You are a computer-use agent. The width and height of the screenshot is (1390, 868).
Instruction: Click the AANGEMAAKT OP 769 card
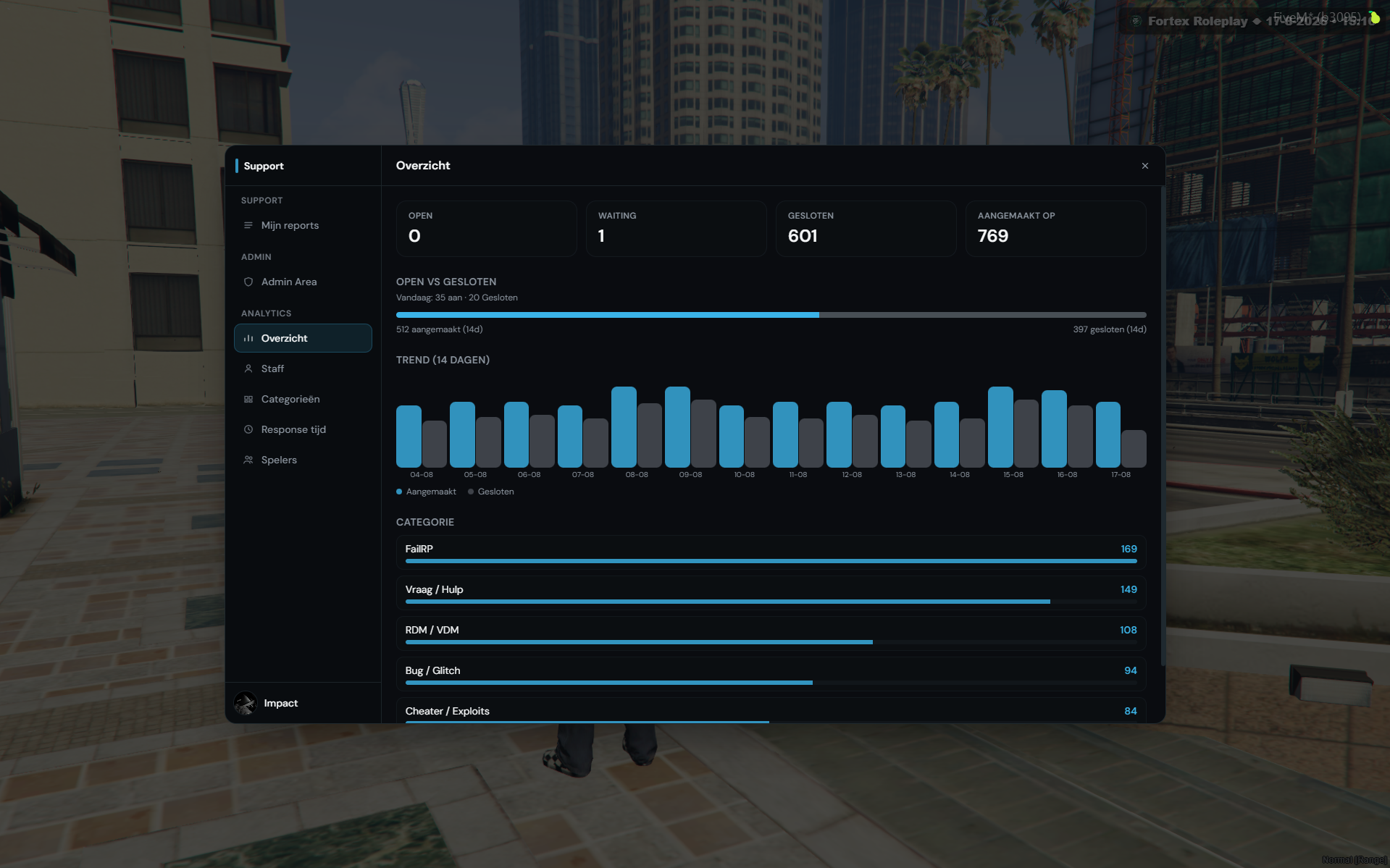pos(1056,229)
